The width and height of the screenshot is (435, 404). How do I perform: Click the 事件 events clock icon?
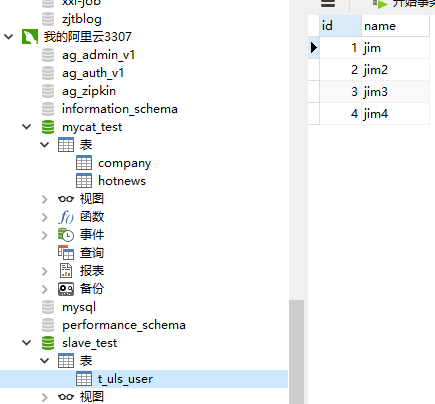[66, 235]
